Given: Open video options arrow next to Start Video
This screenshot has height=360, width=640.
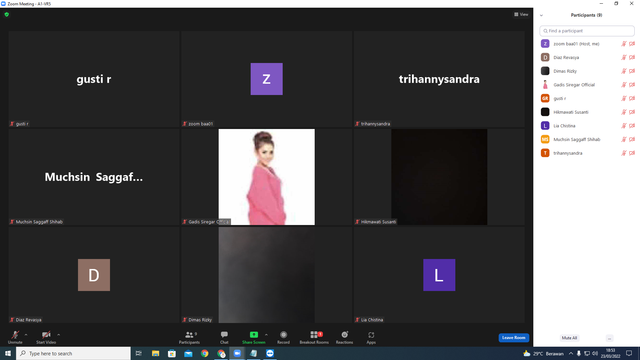Looking at the screenshot, I should point(59,335).
